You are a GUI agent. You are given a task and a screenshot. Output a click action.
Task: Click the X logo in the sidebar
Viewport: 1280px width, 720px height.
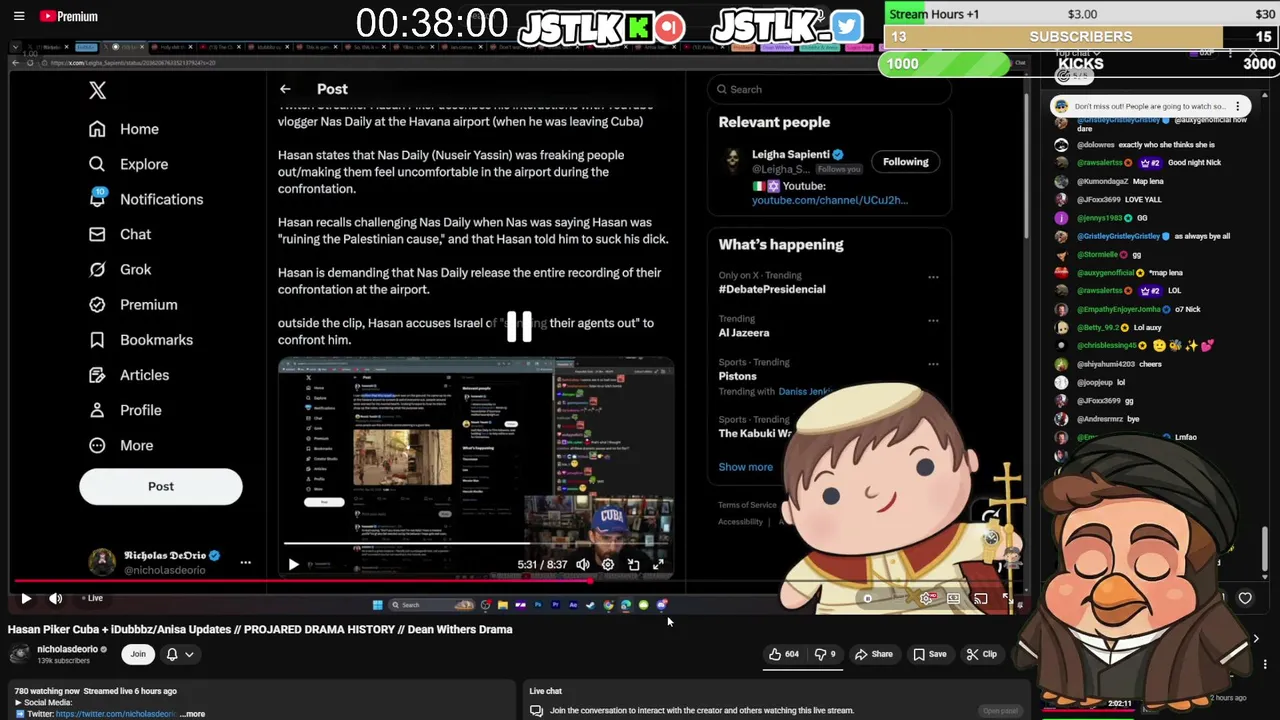(97, 90)
